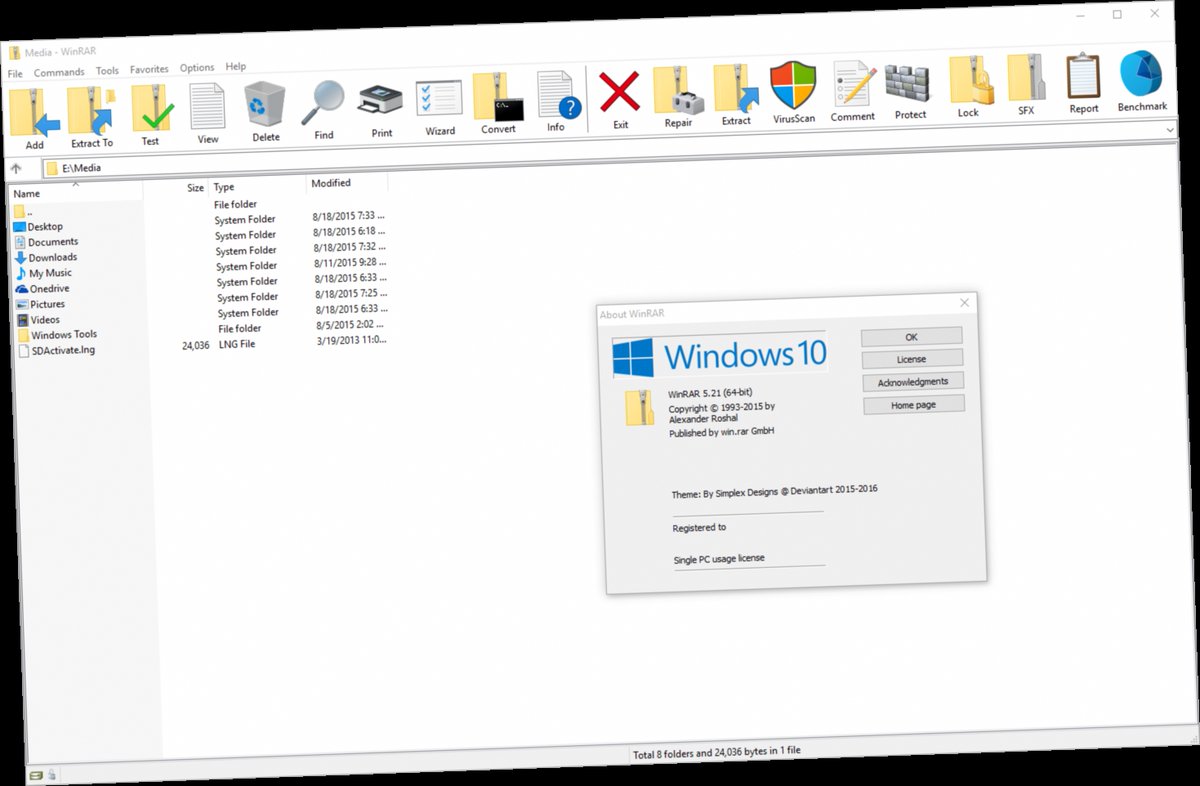Click the 24,036 size value in list
1200x786 pixels.
pyautogui.click(x=196, y=346)
